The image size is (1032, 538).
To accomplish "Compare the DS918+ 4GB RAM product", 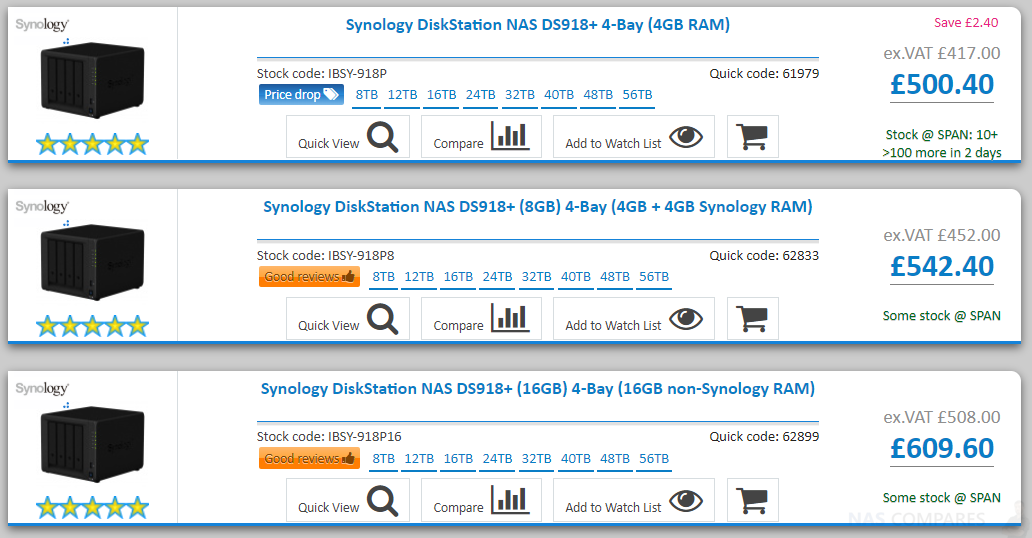I will coord(481,137).
